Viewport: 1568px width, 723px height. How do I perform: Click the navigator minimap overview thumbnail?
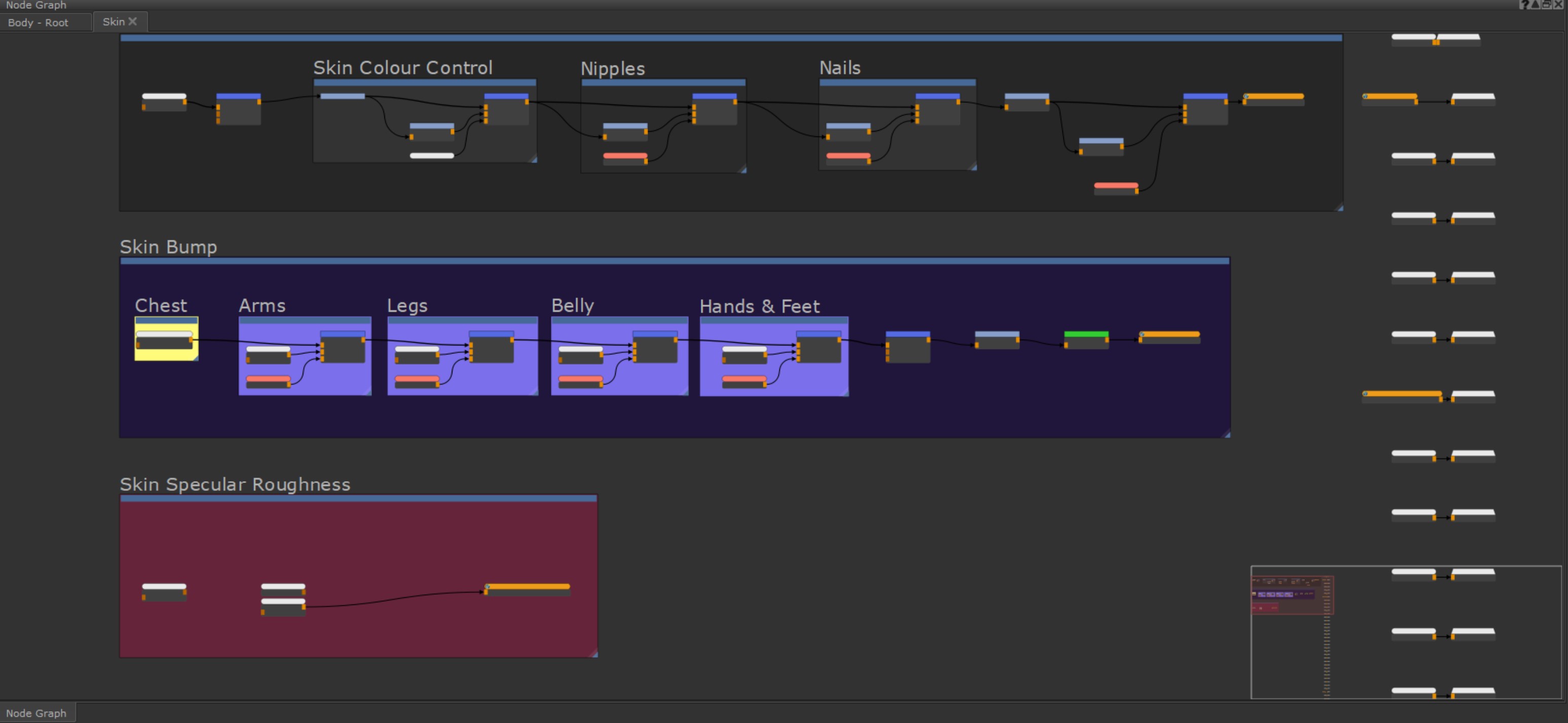[x=1292, y=595]
